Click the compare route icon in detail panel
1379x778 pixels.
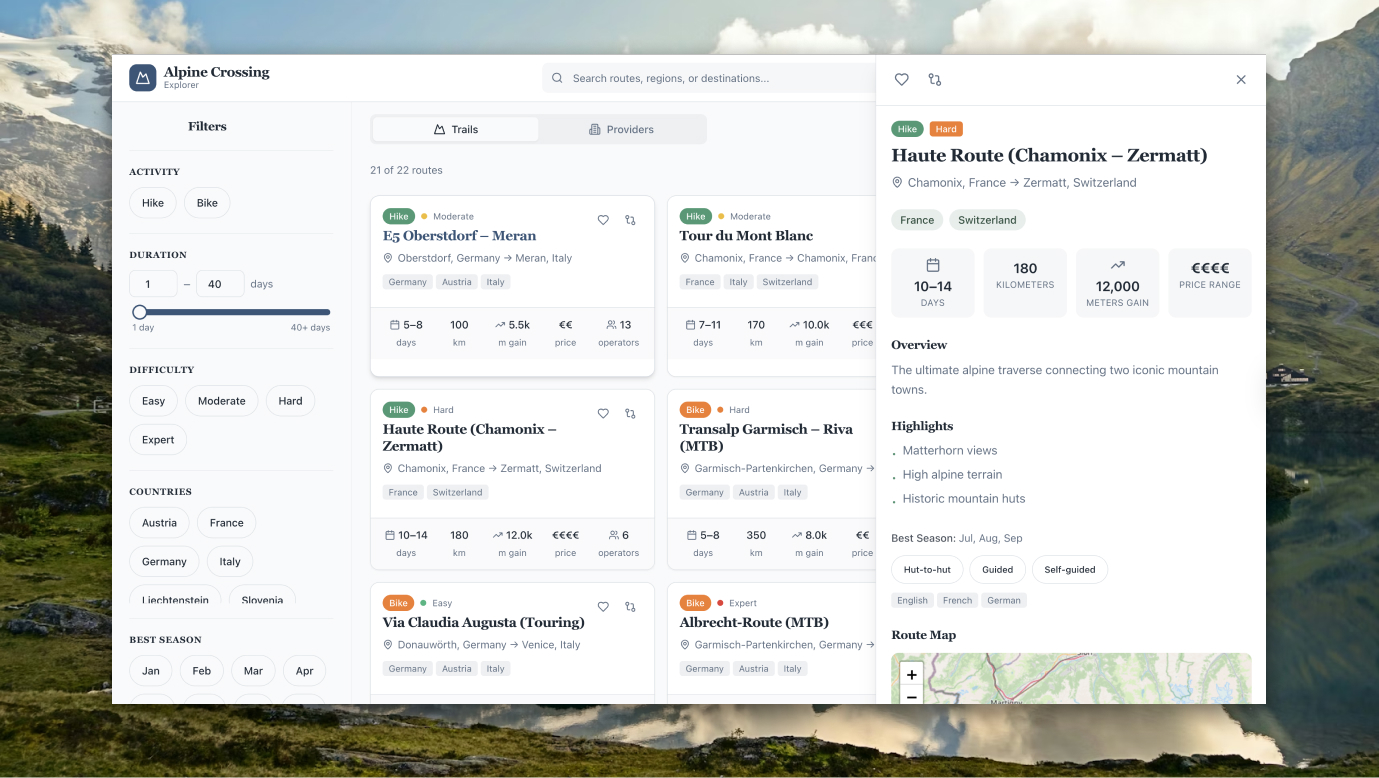coord(934,79)
